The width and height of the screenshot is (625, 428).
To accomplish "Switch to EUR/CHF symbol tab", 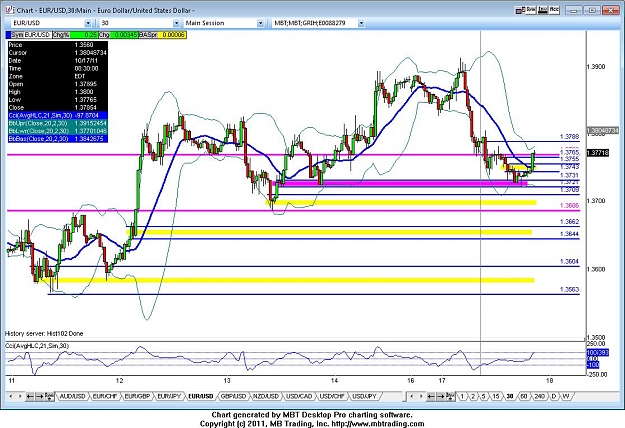I will tap(104, 396).
